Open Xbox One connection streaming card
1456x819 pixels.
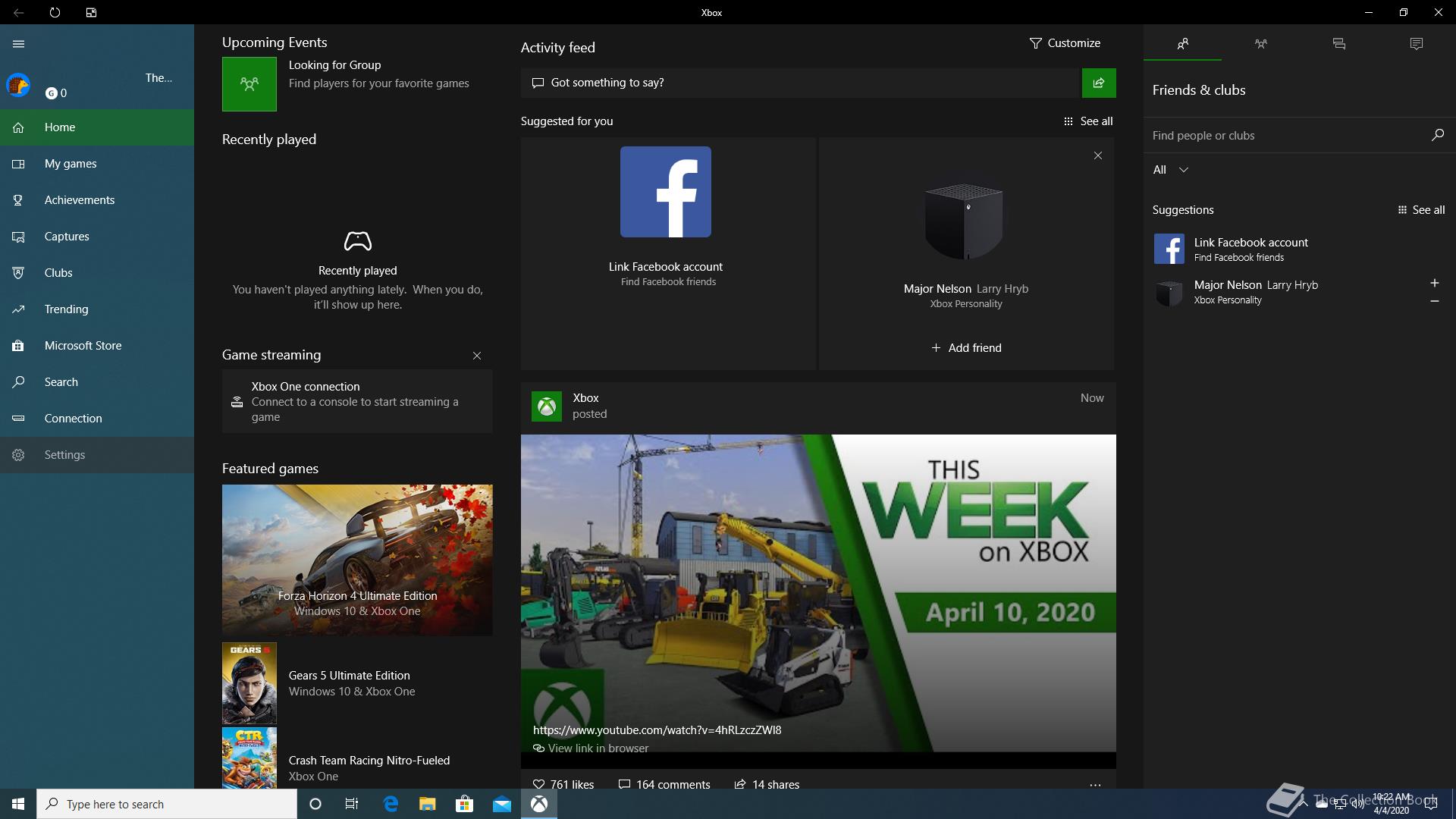tap(357, 401)
